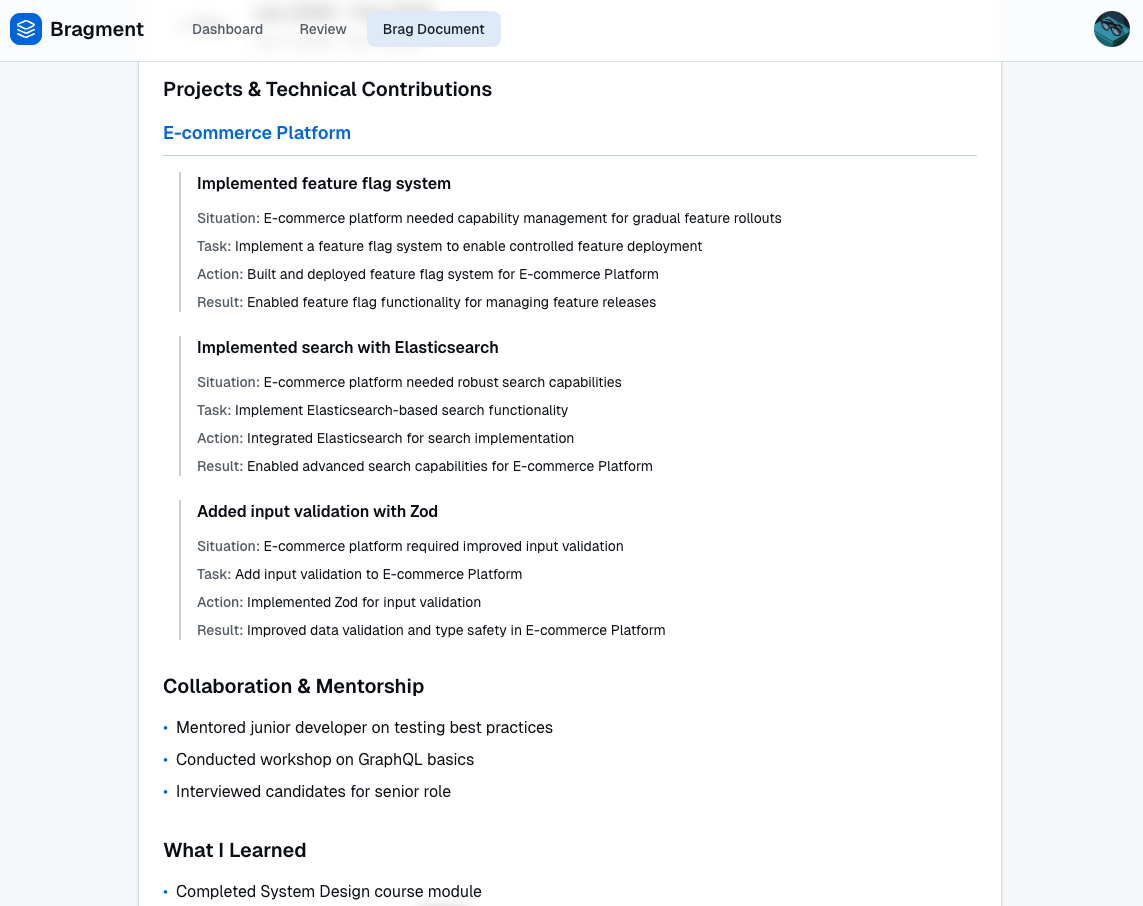Screen dimensions: 1143x906
Task: Click the mentored junior developer list item
Action: click(x=364, y=728)
